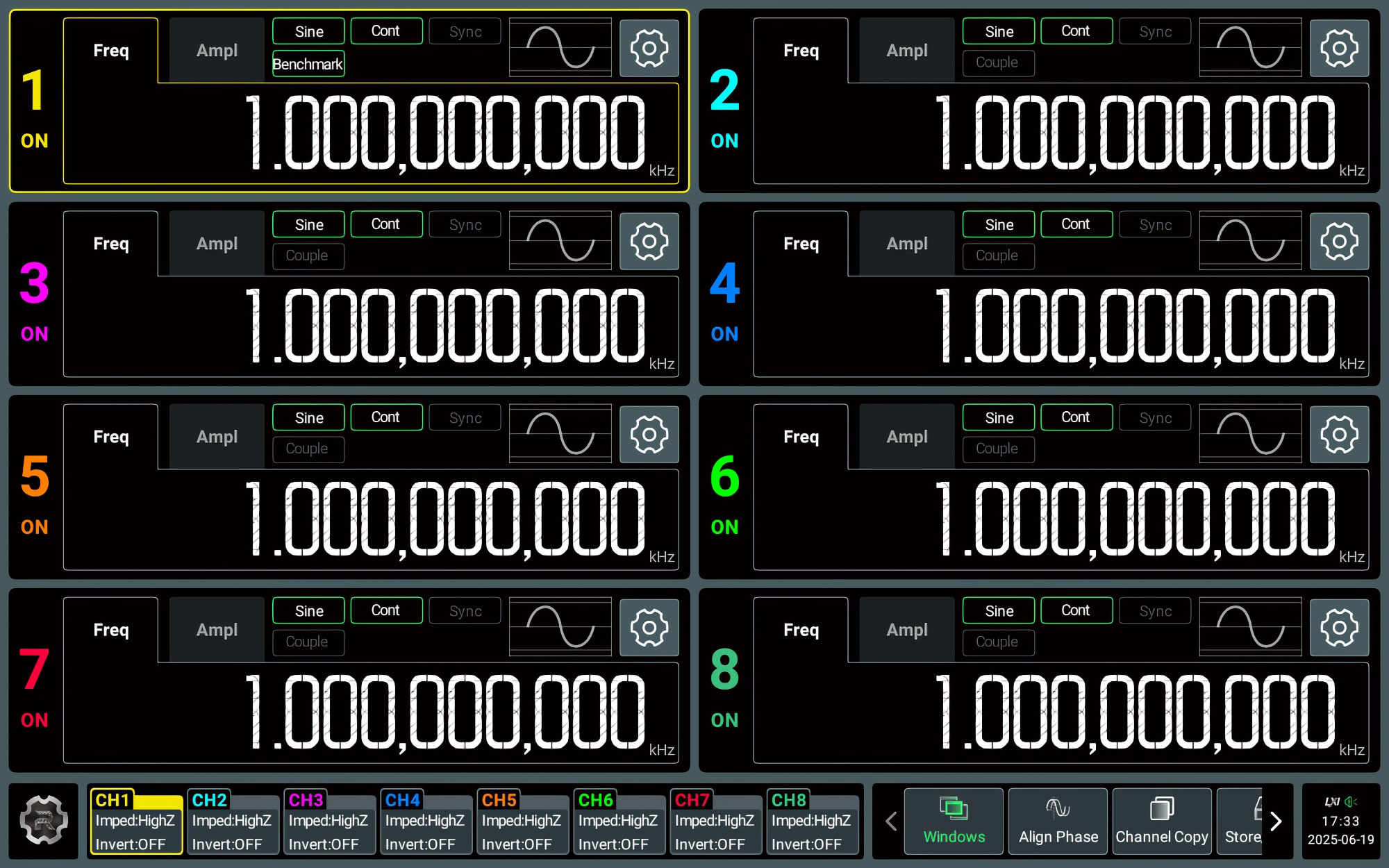Click channel 2 sine waveform preview
Screen dimensions: 1389x868
tap(1251, 47)
